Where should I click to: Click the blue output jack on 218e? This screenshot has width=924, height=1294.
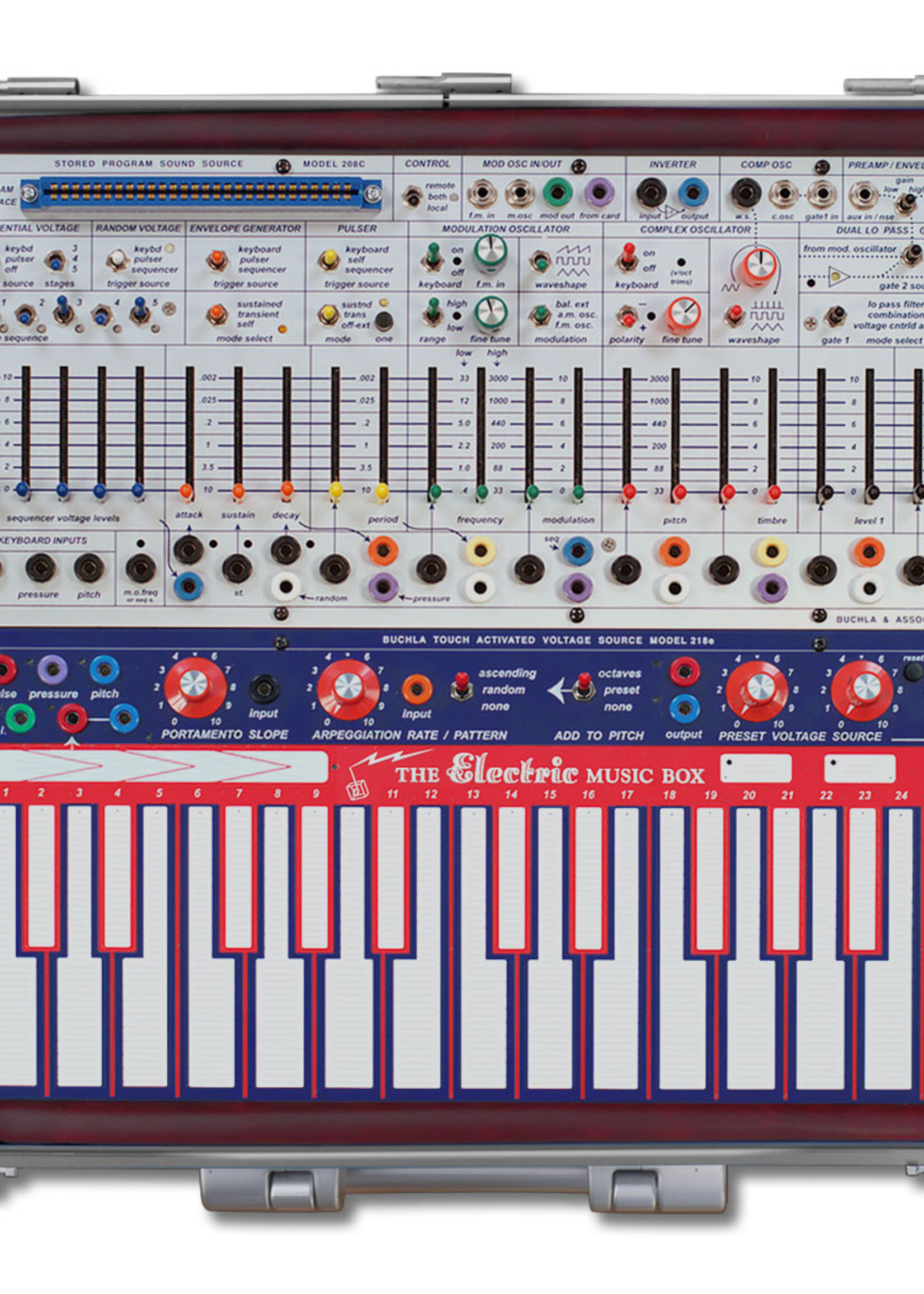coord(685,708)
